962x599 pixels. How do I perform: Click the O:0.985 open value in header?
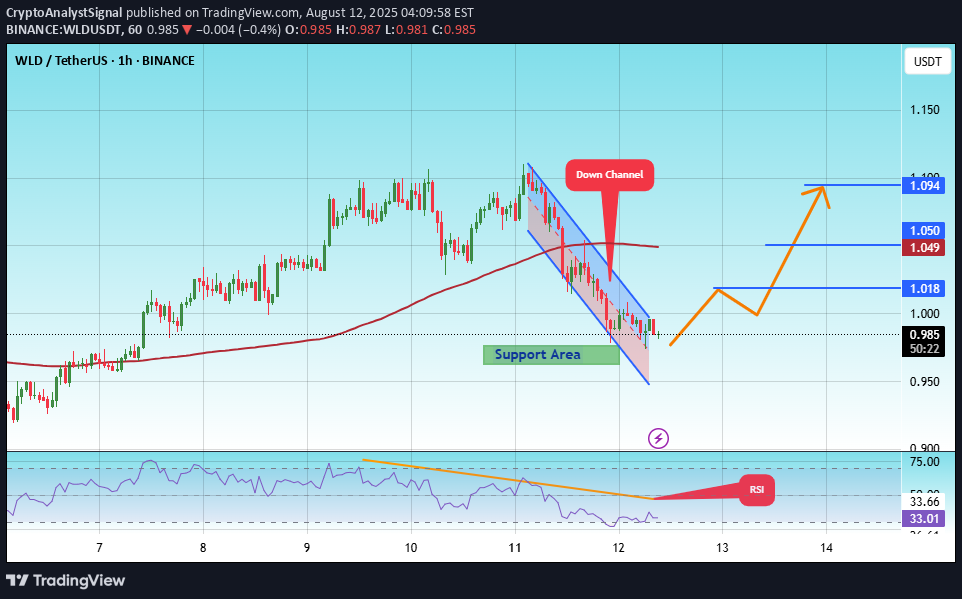click(309, 29)
